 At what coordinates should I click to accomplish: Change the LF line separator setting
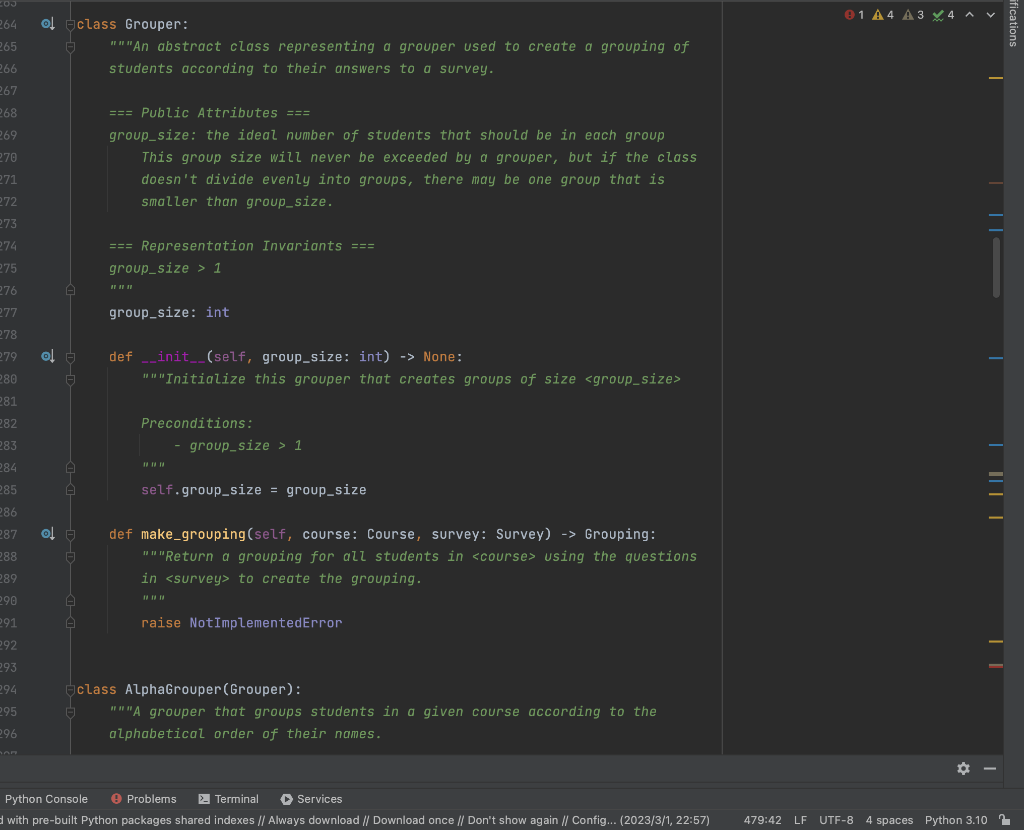tap(800, 820)
